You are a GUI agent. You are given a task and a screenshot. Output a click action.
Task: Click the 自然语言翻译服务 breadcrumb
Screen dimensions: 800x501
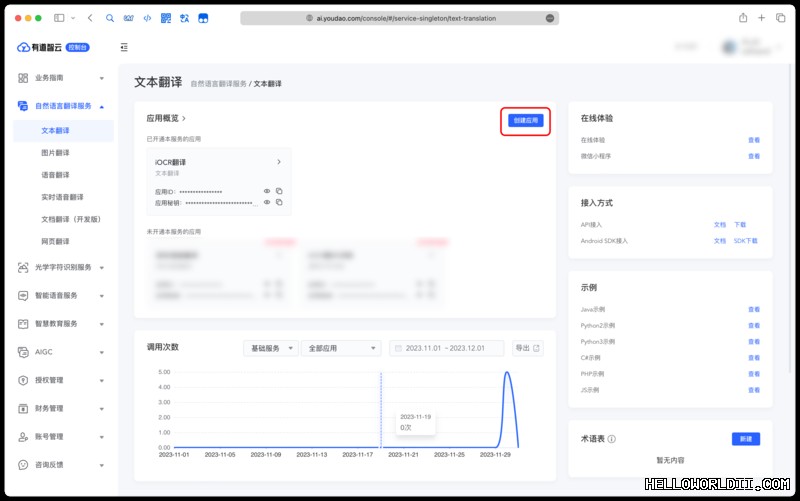coord(218,84)
